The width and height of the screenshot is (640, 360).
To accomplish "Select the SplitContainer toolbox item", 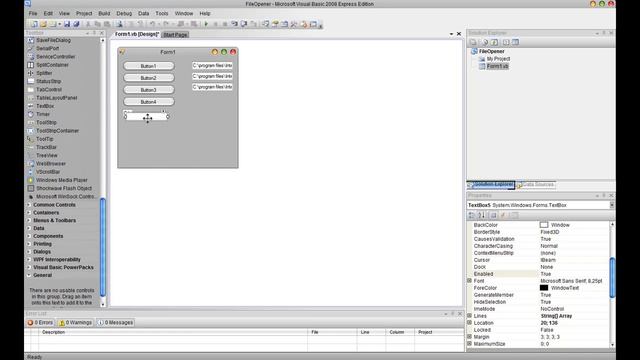I will tap(52, 65).
